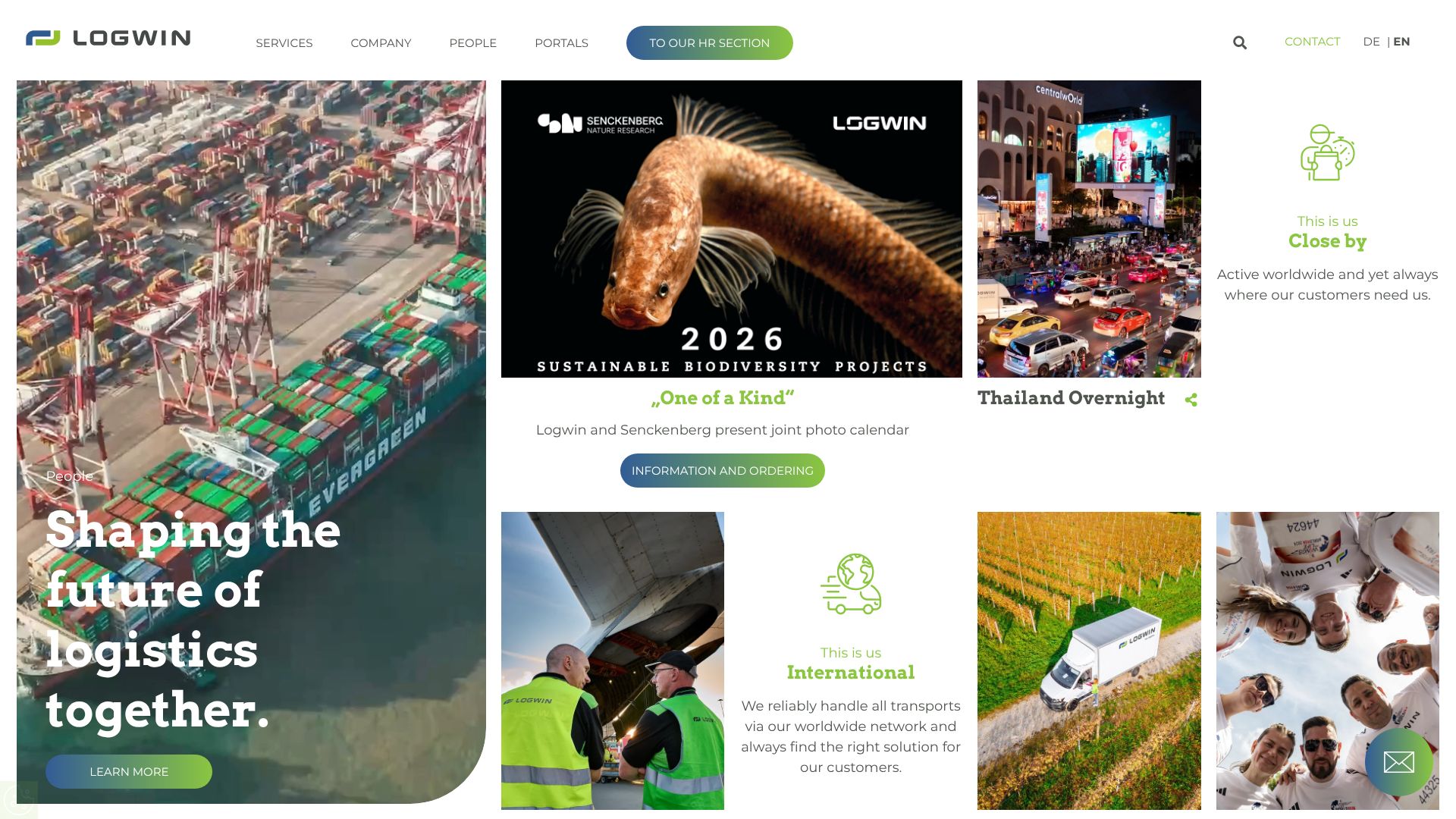The image size is (1456, 819).
Task: Click the courier stopwatch Close by icon
Action: pos(1327,152)
